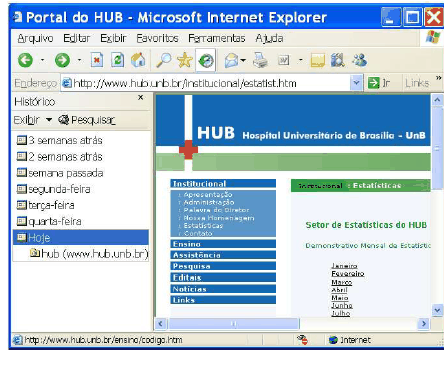Click the Fevereiro link

point(348,274)
